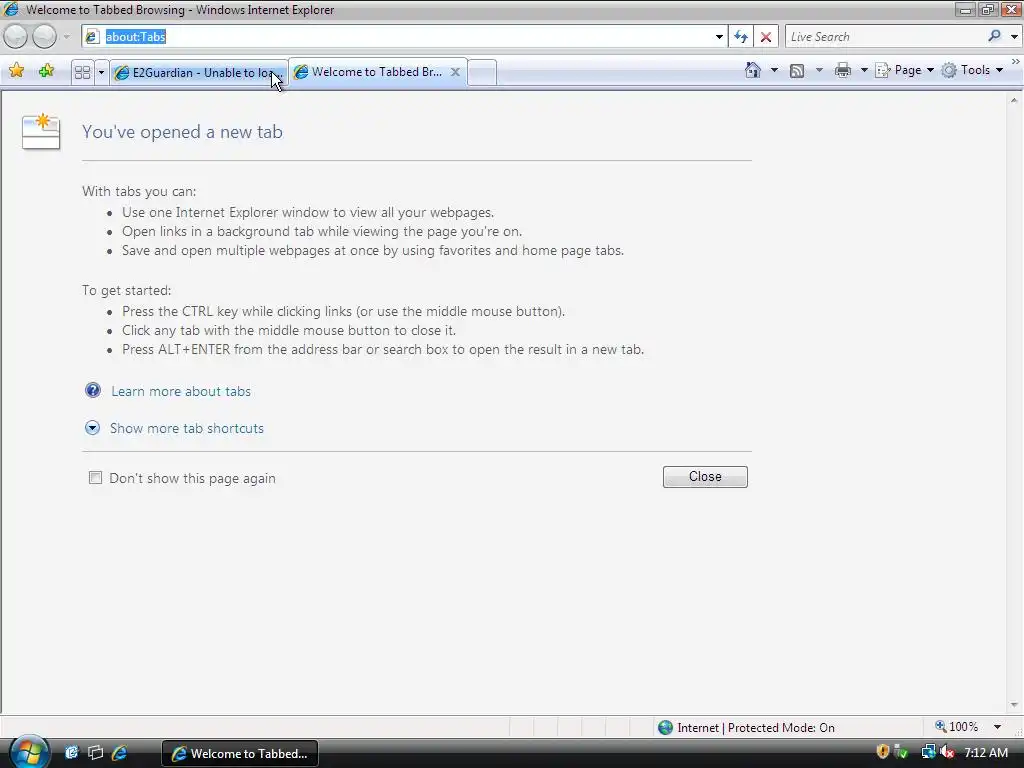Click the Refresh button

tap(741, 37)
